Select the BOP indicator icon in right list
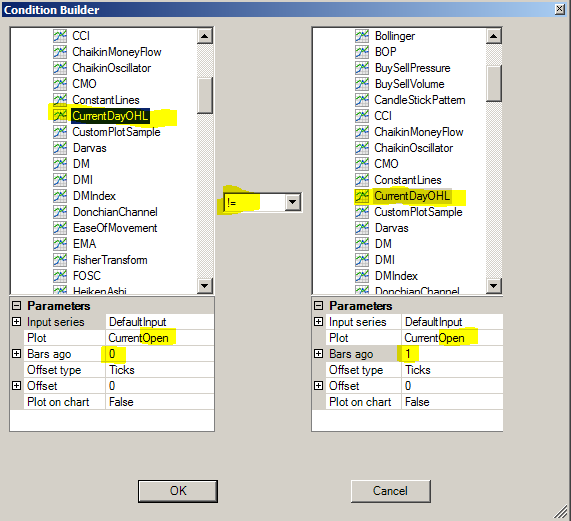571x521 pixels. pyautogui.click(x=362, y=52)
